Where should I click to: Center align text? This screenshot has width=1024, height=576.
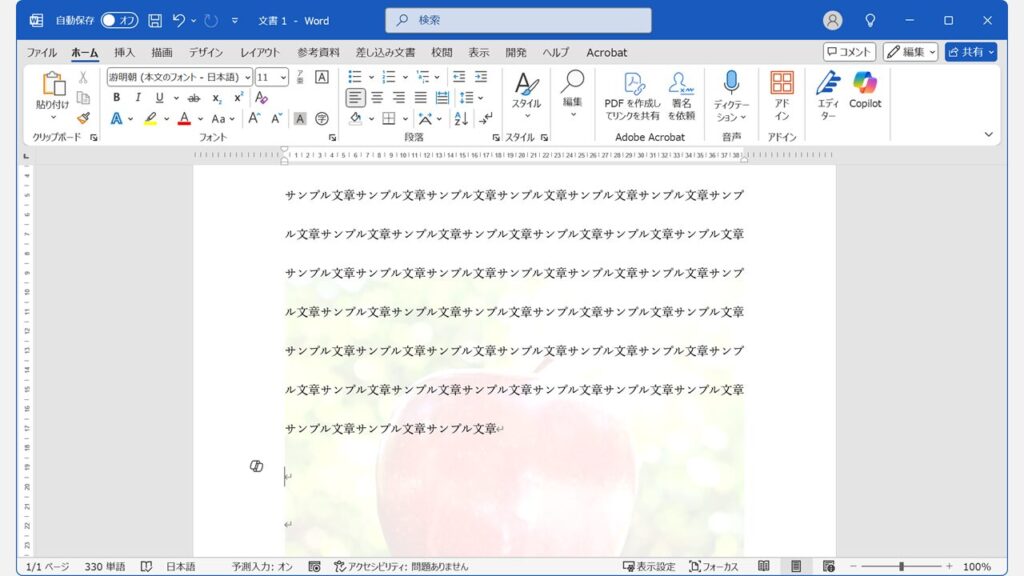pos(377,98)
